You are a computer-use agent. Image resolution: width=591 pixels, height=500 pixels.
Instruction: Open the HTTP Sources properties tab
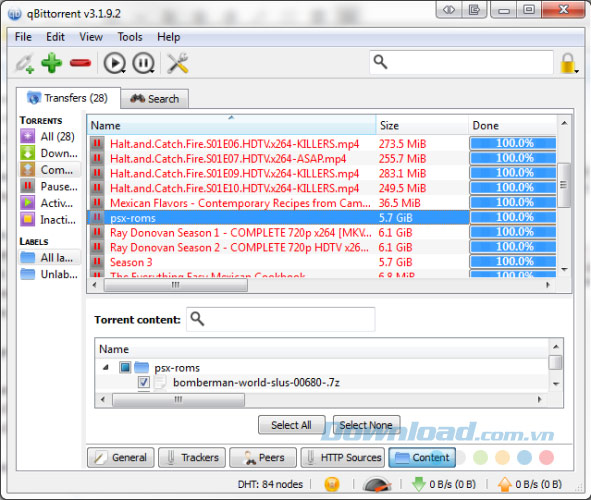click(343, 457)
